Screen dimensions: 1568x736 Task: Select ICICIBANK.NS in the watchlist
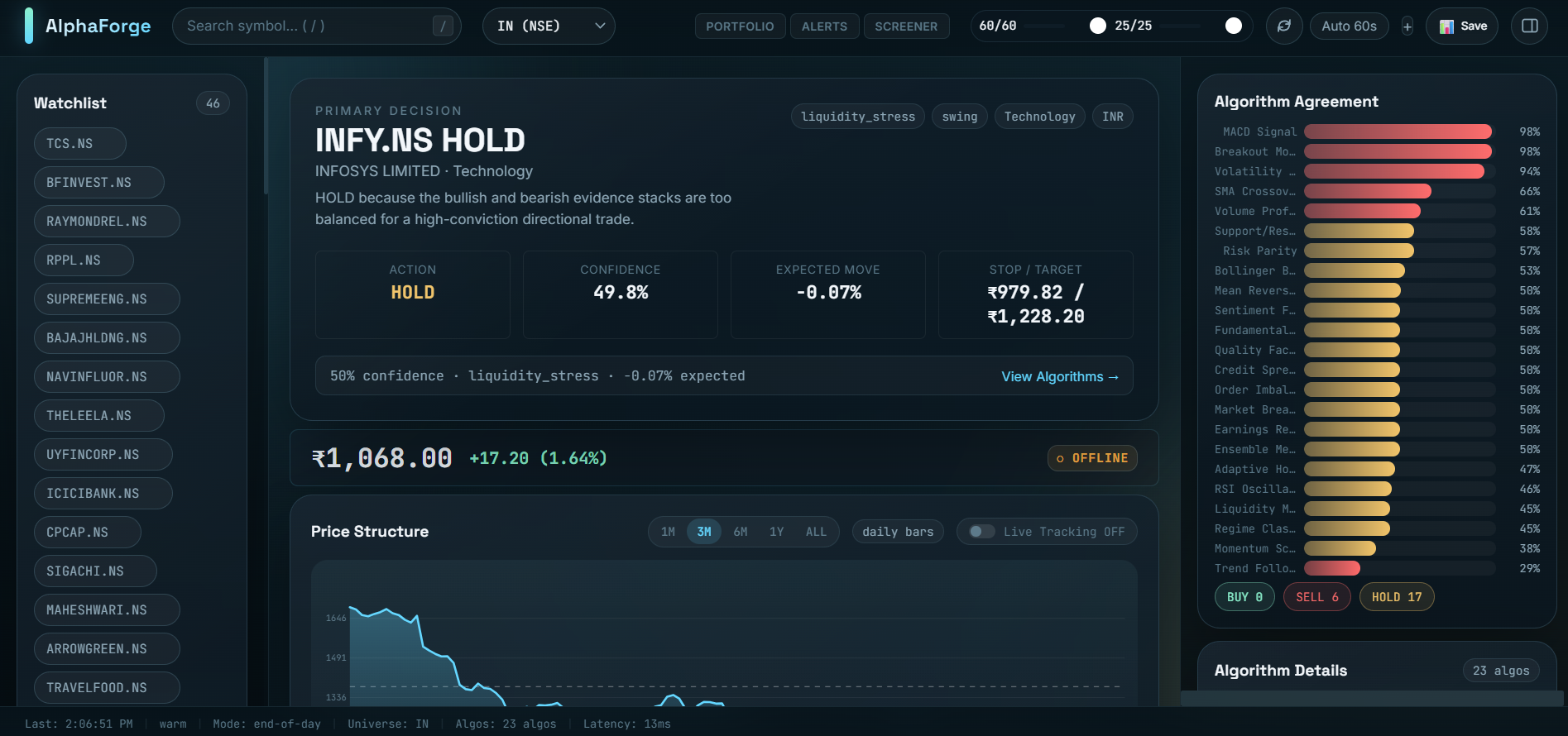(x=103, y=494)
